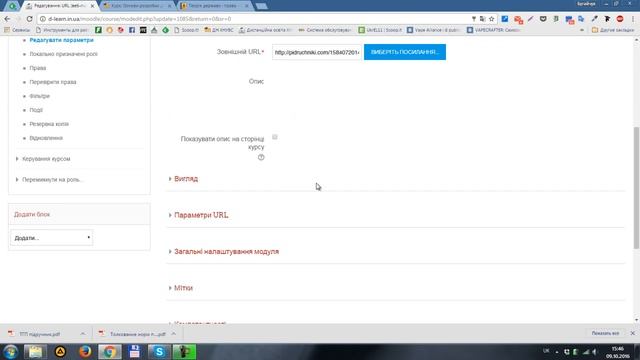Open 'Локально призначені ролі' link
640x360 pixels.
point(63,54)
